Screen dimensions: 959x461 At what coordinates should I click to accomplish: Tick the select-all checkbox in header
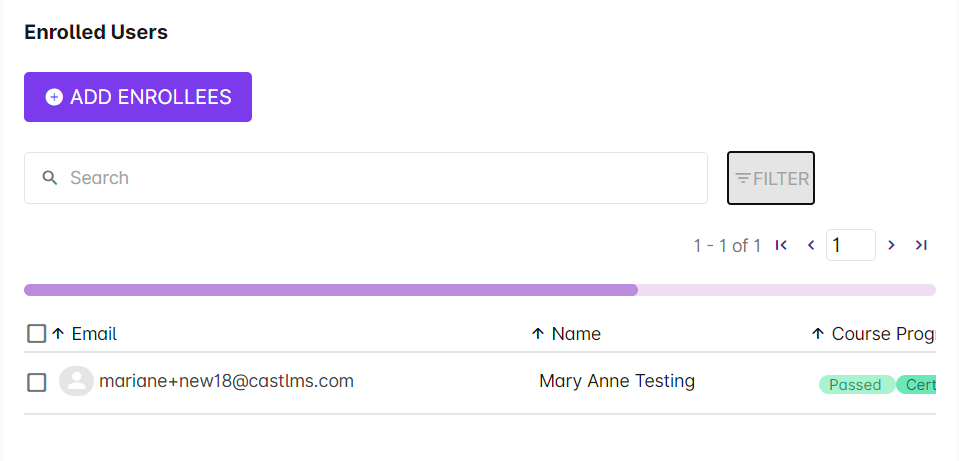click(37, 334)
